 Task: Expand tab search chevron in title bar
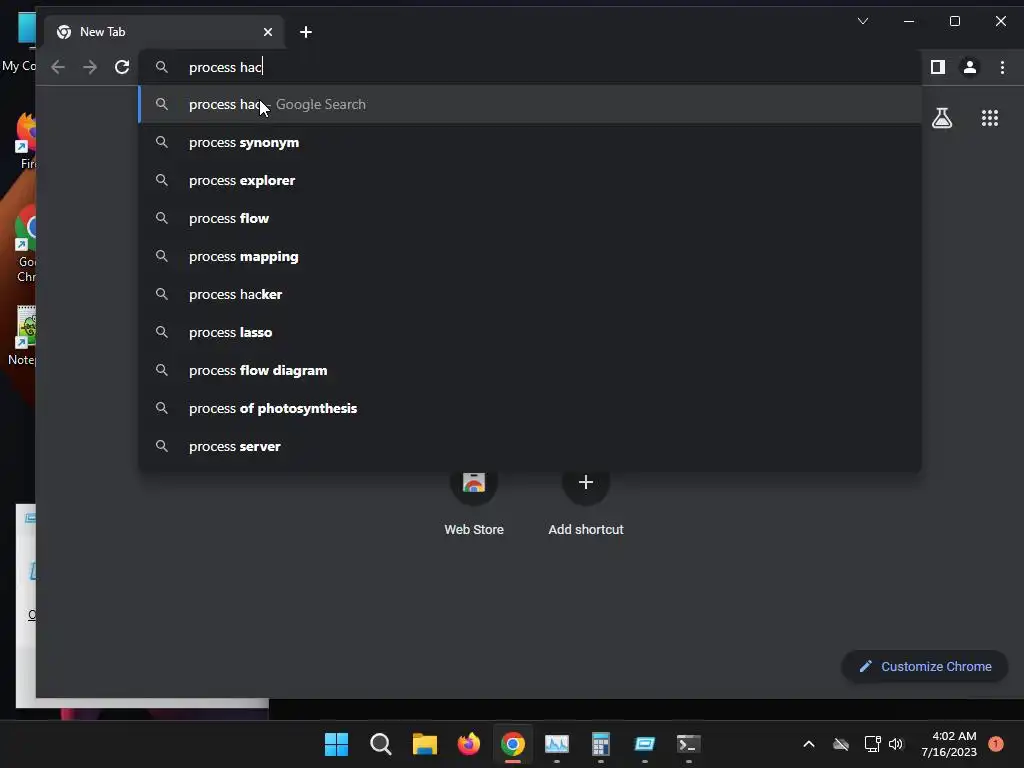tap(863, 21)
